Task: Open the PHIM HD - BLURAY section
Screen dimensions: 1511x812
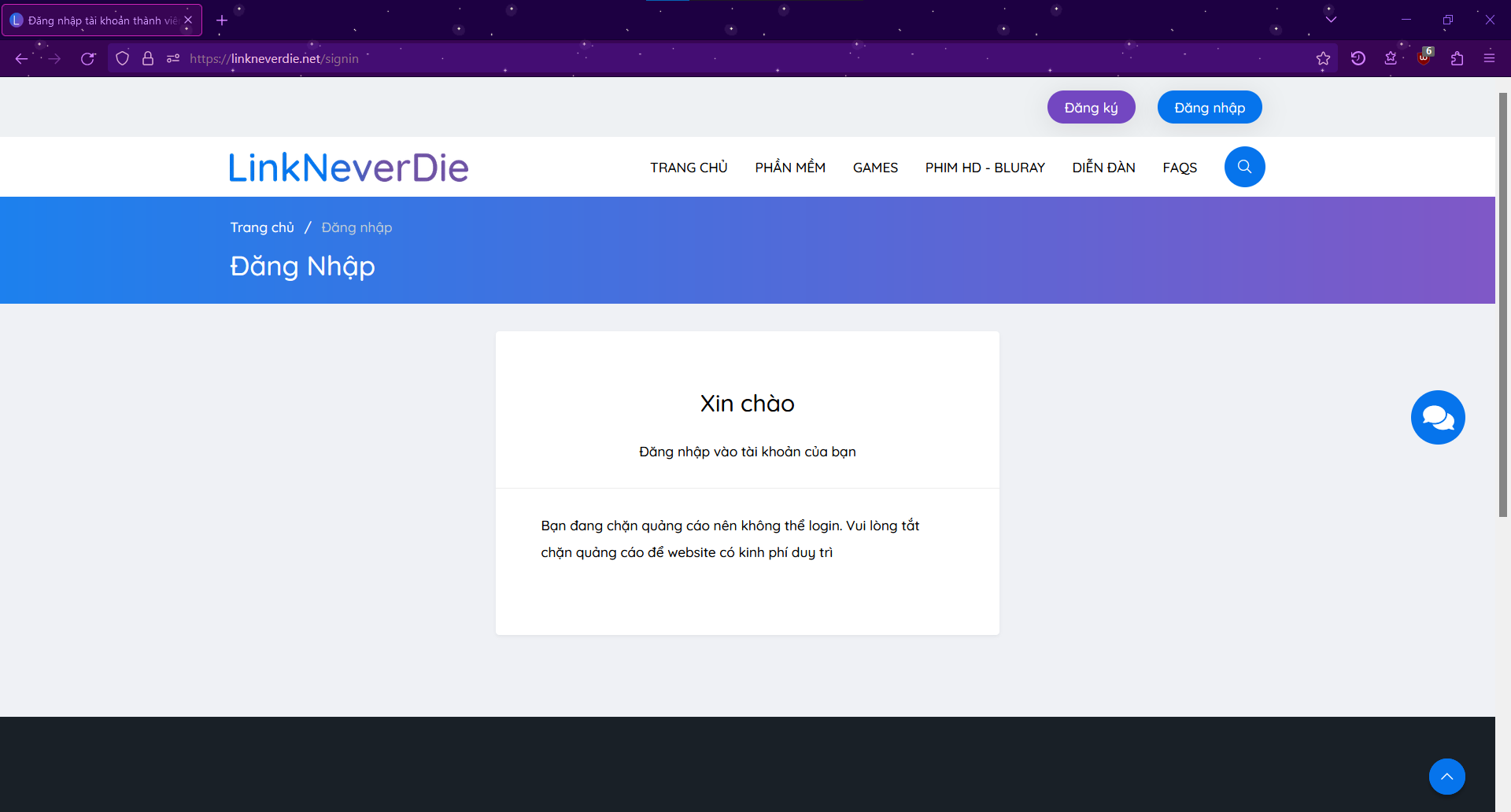Action: [985, 167]
